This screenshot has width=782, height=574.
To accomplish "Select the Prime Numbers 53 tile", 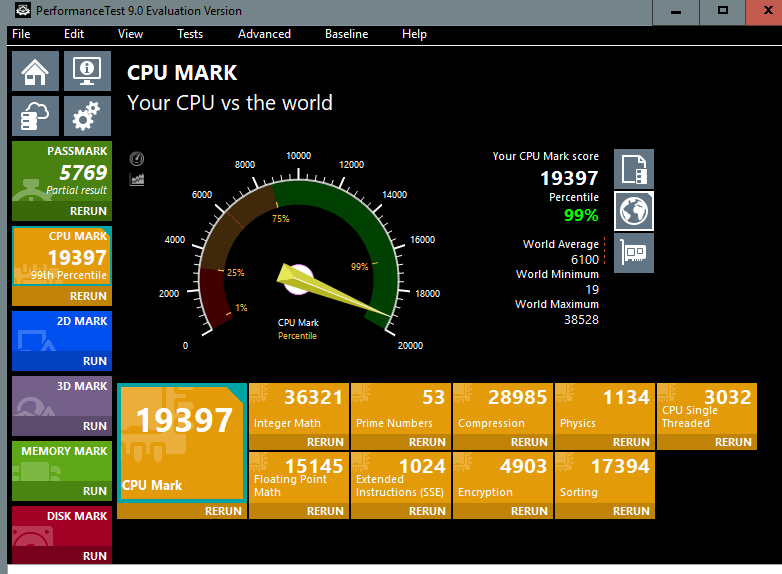I will pos(401,408).
